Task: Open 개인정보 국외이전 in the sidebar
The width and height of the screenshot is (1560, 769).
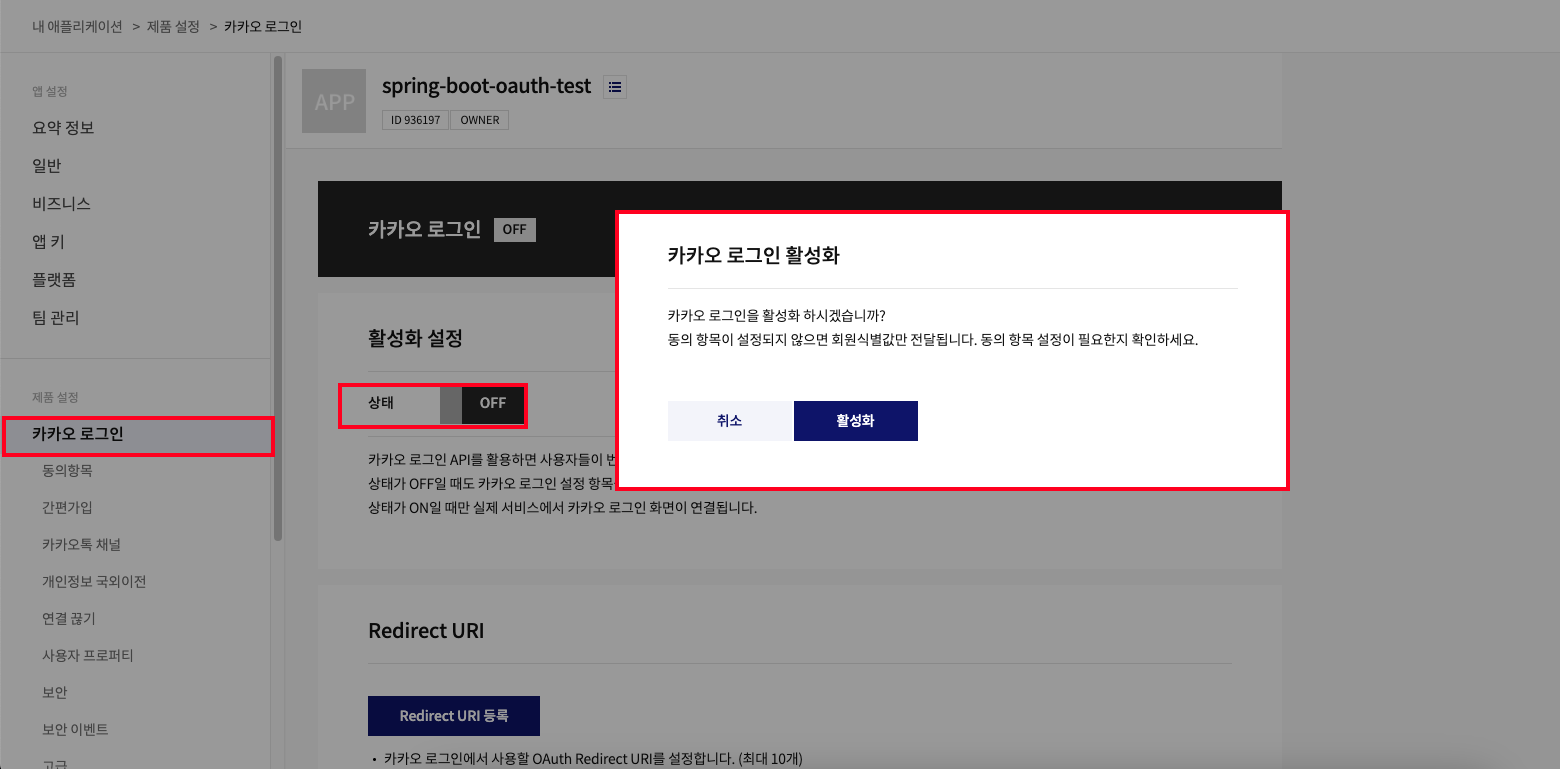Action: 94,581
